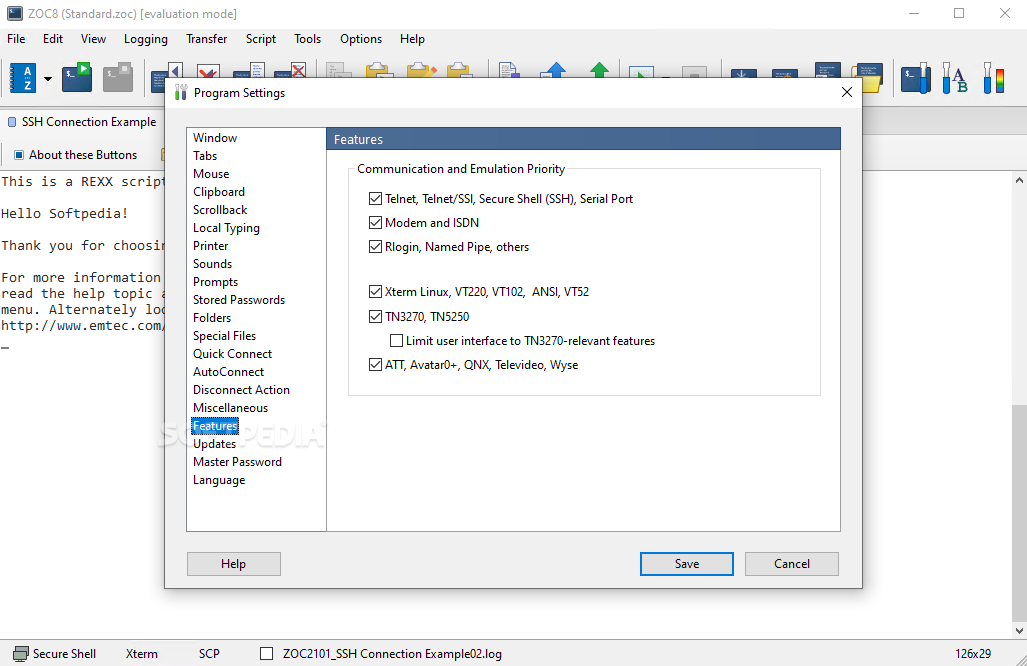Image resolution: width=1027 pixels, height=666 pixels.
Task: Open the A-Z host directory icon
Action: pos(23,78)
